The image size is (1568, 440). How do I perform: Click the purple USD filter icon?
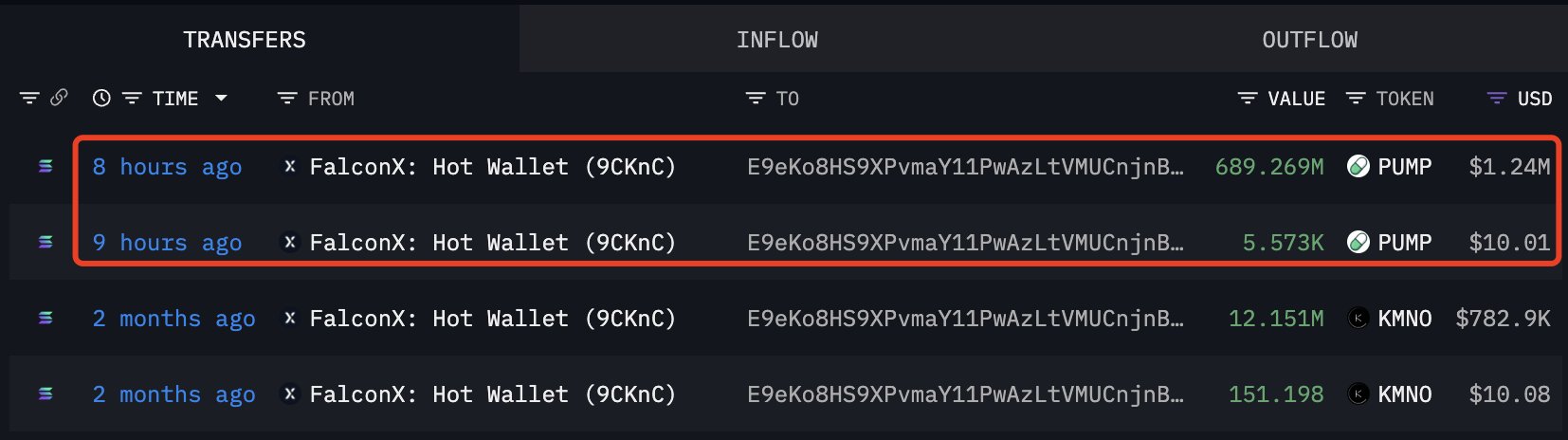[1497, 99]
